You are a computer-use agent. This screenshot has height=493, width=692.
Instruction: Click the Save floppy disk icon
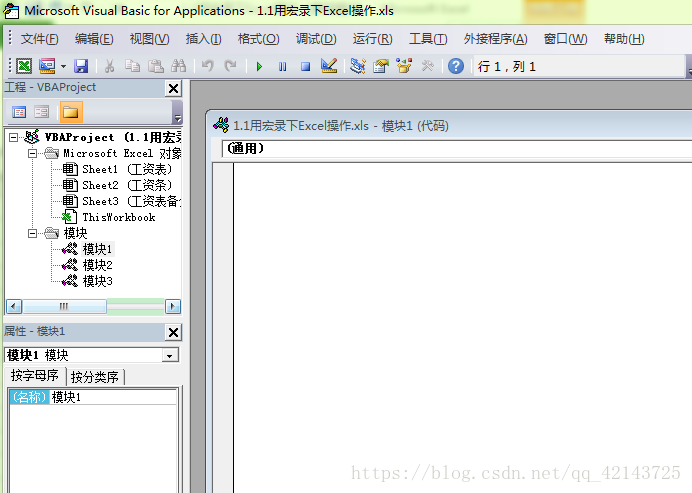[81, 66]
